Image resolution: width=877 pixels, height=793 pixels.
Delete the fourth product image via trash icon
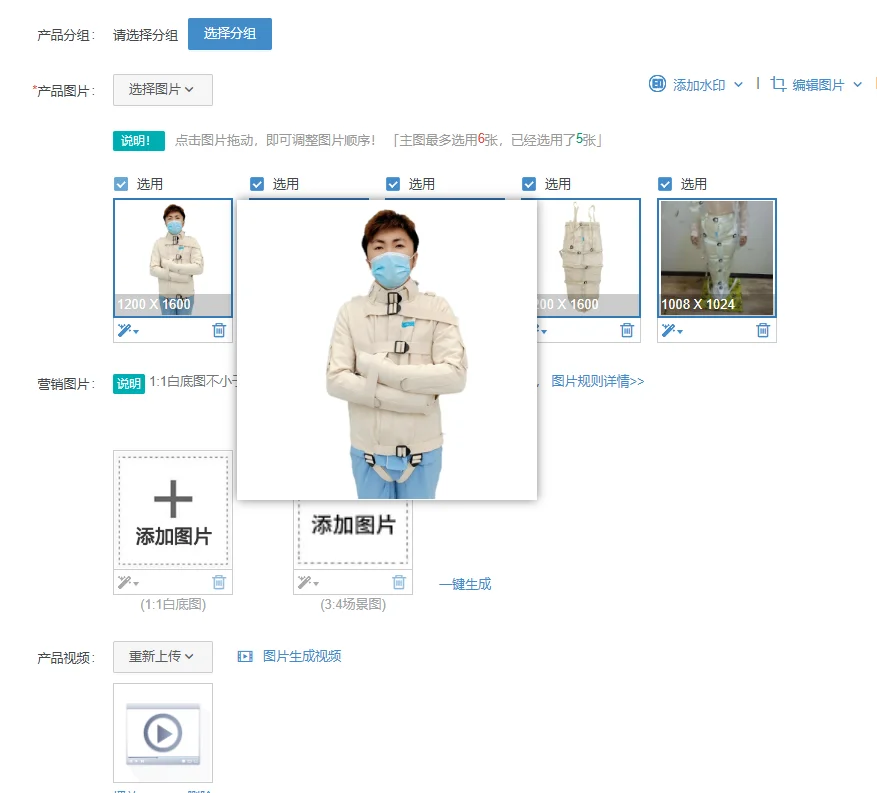coord(627,331)
